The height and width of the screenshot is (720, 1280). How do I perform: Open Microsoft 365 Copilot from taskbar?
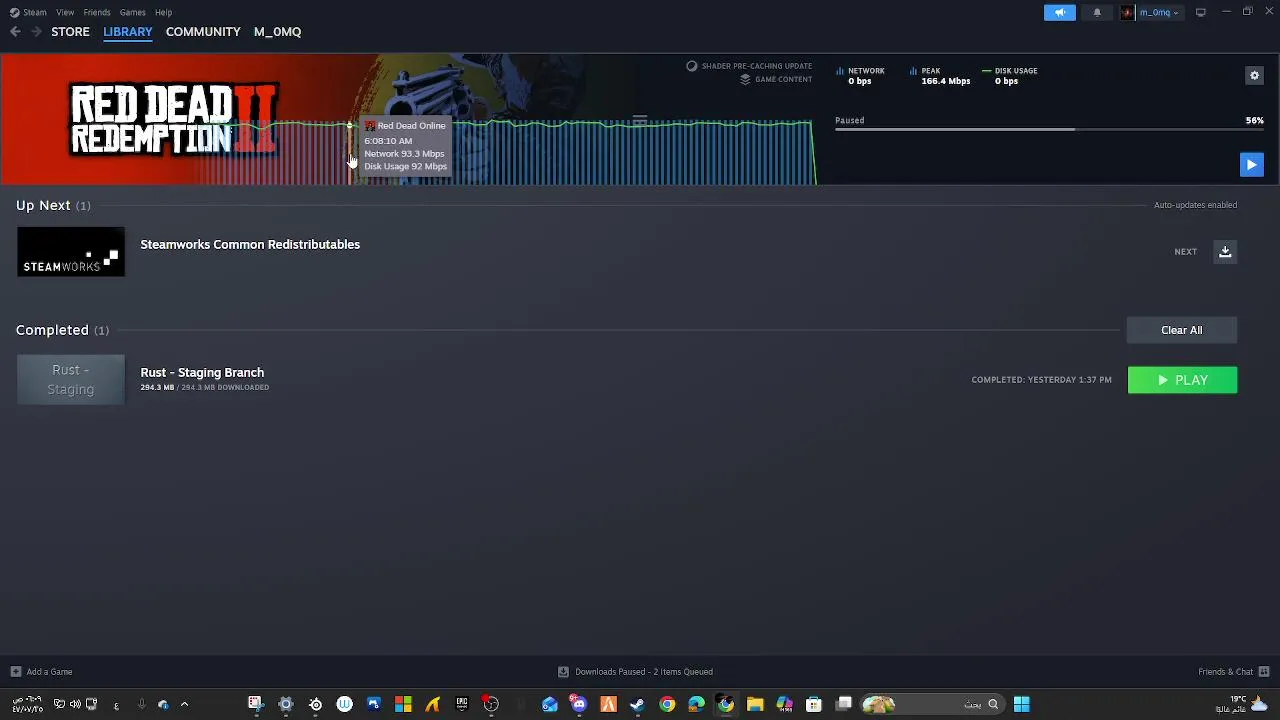(784, 704)
